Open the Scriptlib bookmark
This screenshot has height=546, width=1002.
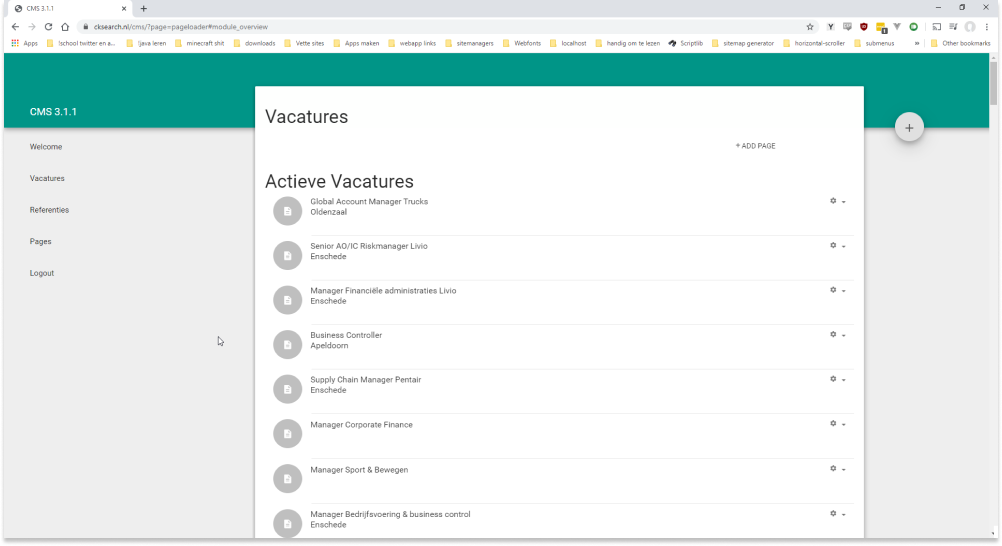(686, 43)
